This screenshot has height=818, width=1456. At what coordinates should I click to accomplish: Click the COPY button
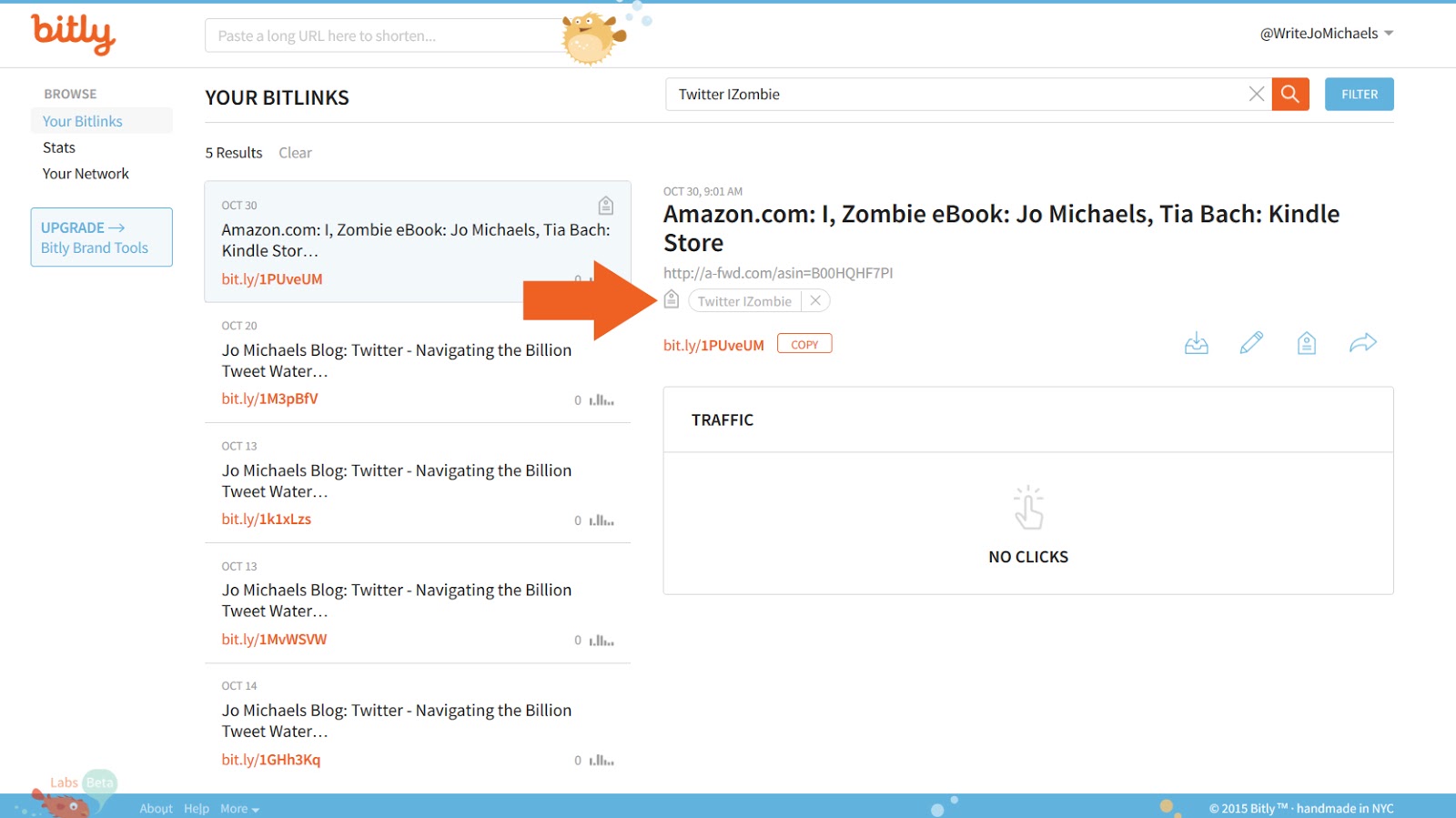tap(804, 344)
